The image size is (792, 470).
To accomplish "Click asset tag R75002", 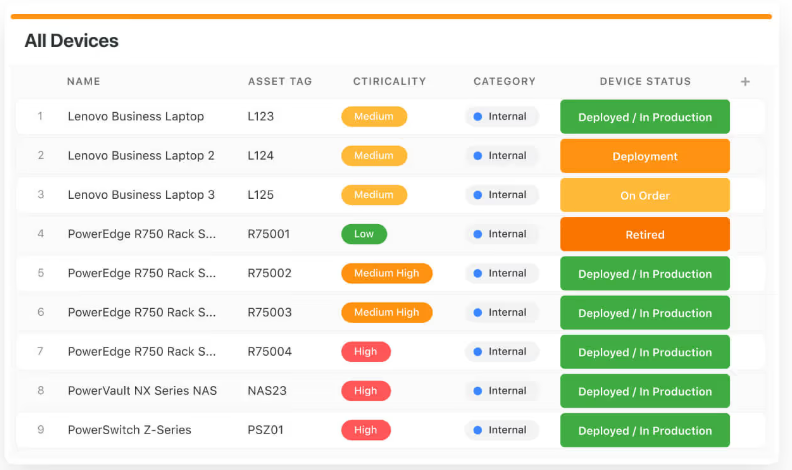I will click(x=269, y=273).
